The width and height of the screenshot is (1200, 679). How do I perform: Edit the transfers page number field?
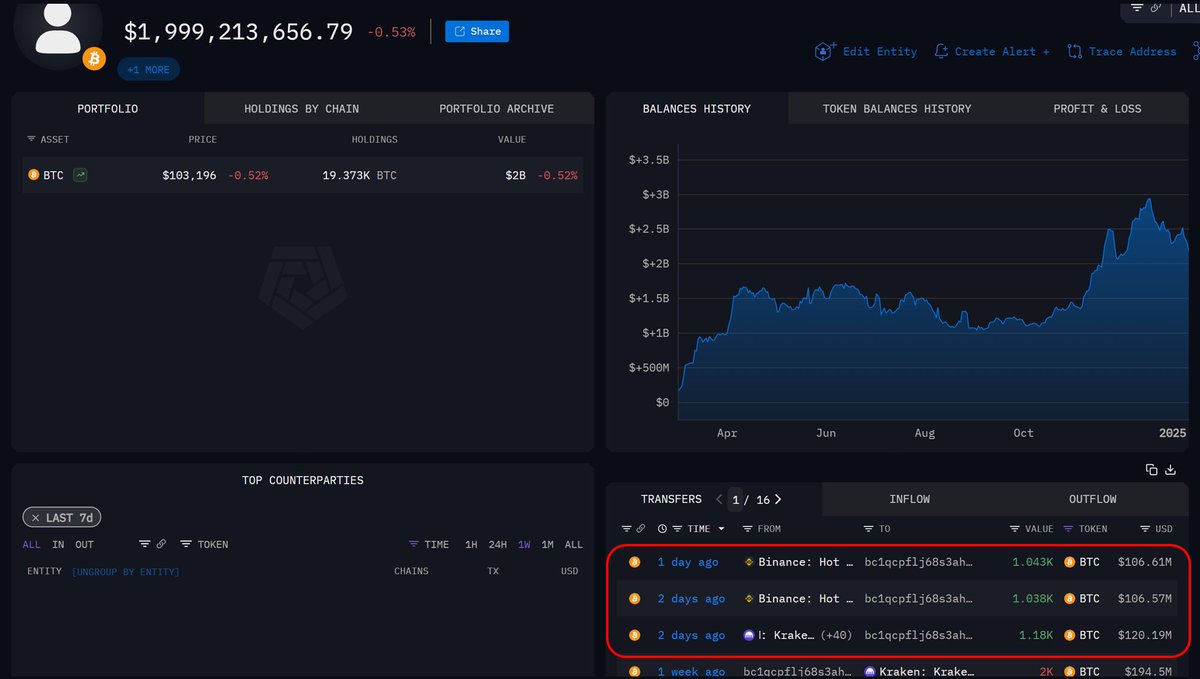736,499
